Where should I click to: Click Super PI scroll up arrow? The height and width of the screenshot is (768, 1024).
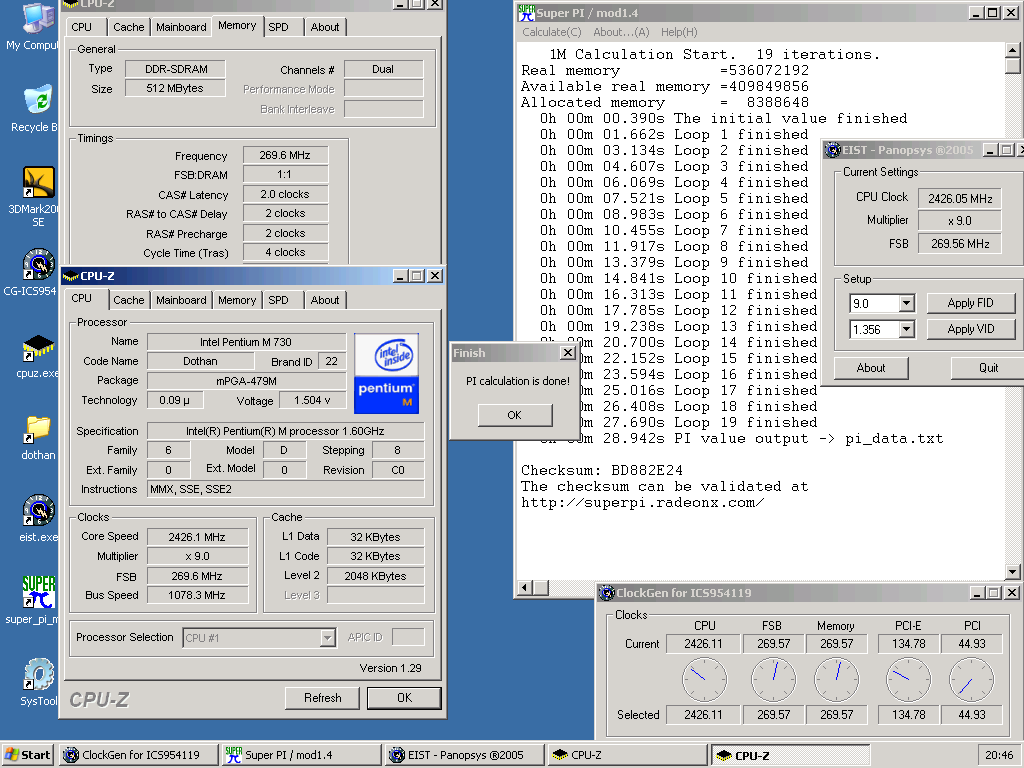point(1012,50)
